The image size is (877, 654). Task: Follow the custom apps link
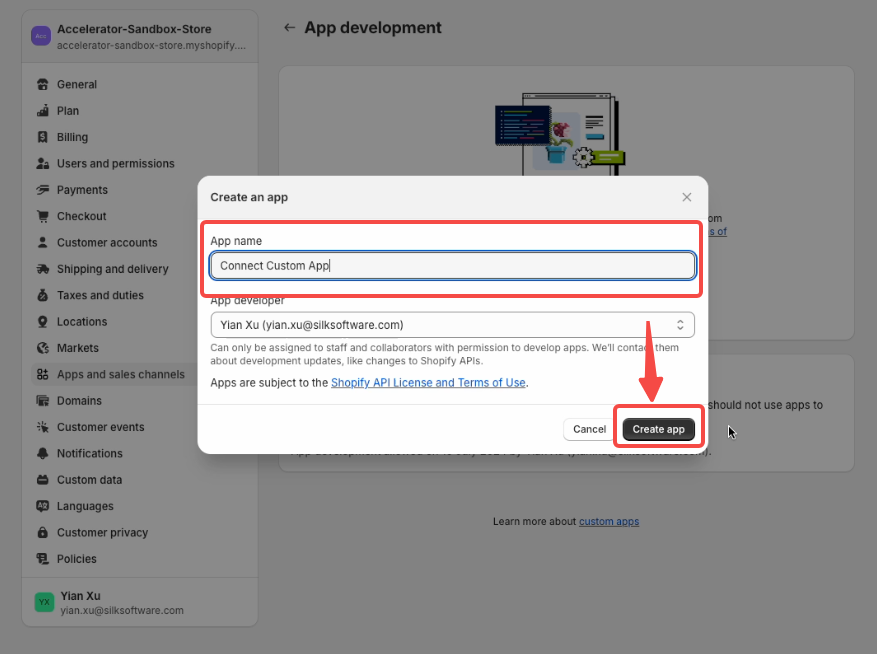click(609, 521)
